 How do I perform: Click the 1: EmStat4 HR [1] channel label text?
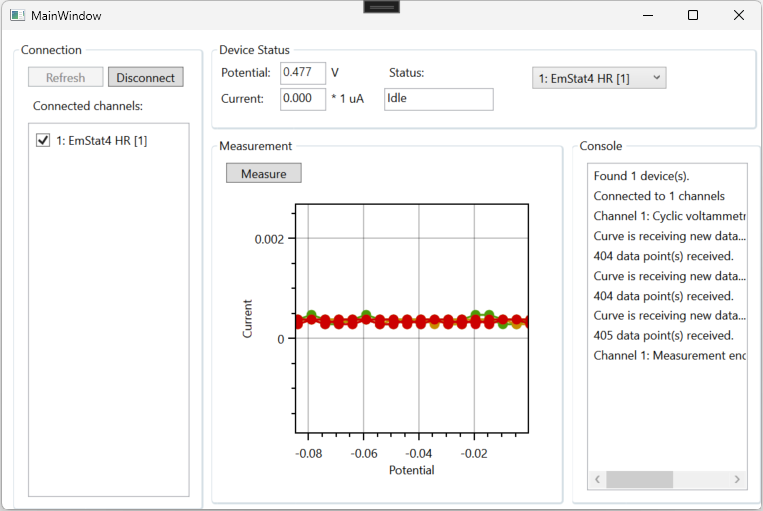101,141
